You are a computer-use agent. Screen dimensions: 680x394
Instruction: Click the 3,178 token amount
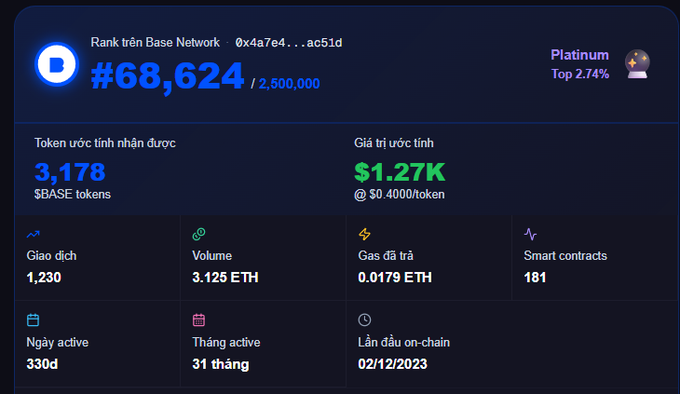(70, 172)
